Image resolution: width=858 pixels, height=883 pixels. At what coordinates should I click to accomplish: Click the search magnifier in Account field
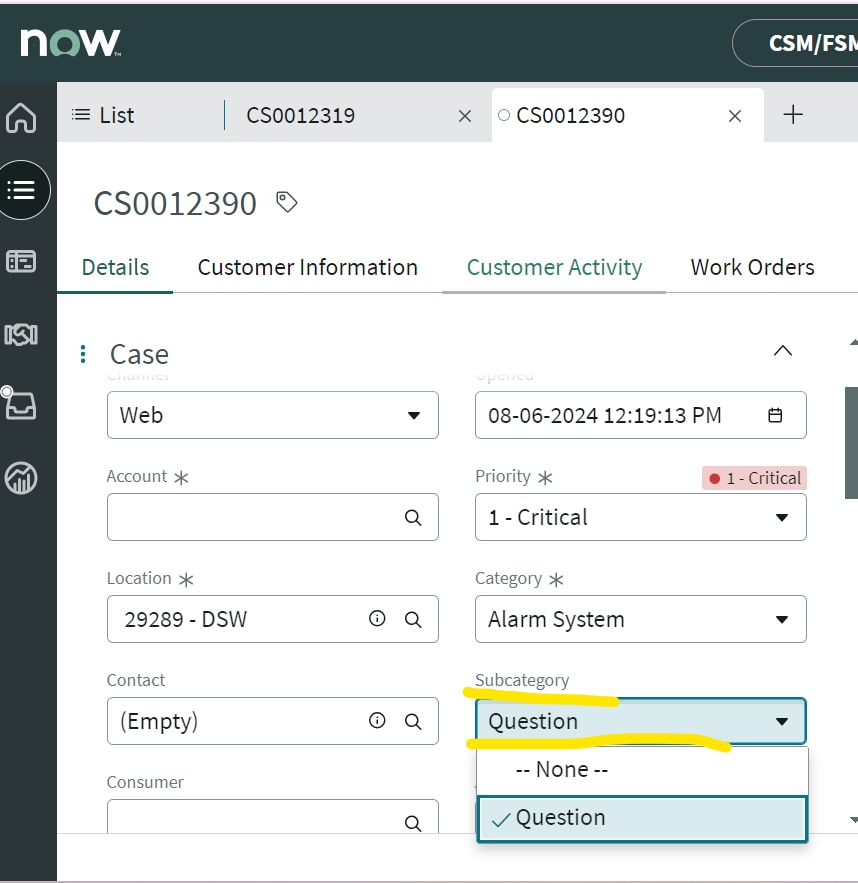(x=413, y=517)
